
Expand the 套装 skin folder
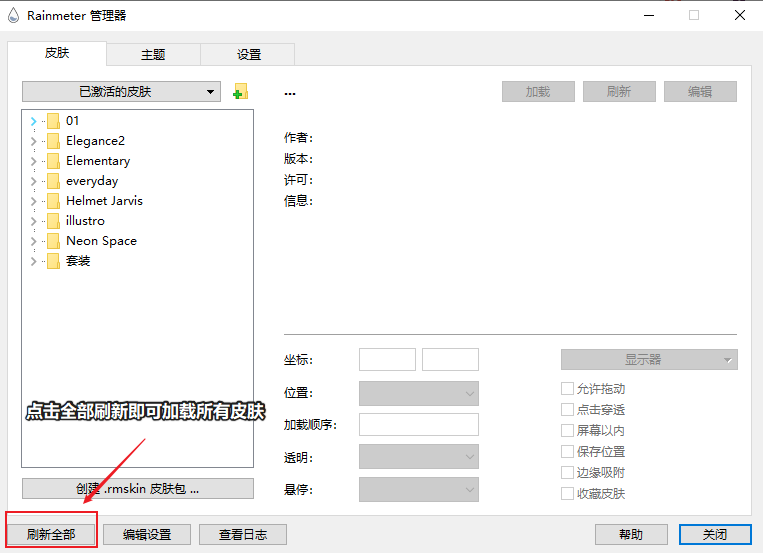click(x=33, y=261)
